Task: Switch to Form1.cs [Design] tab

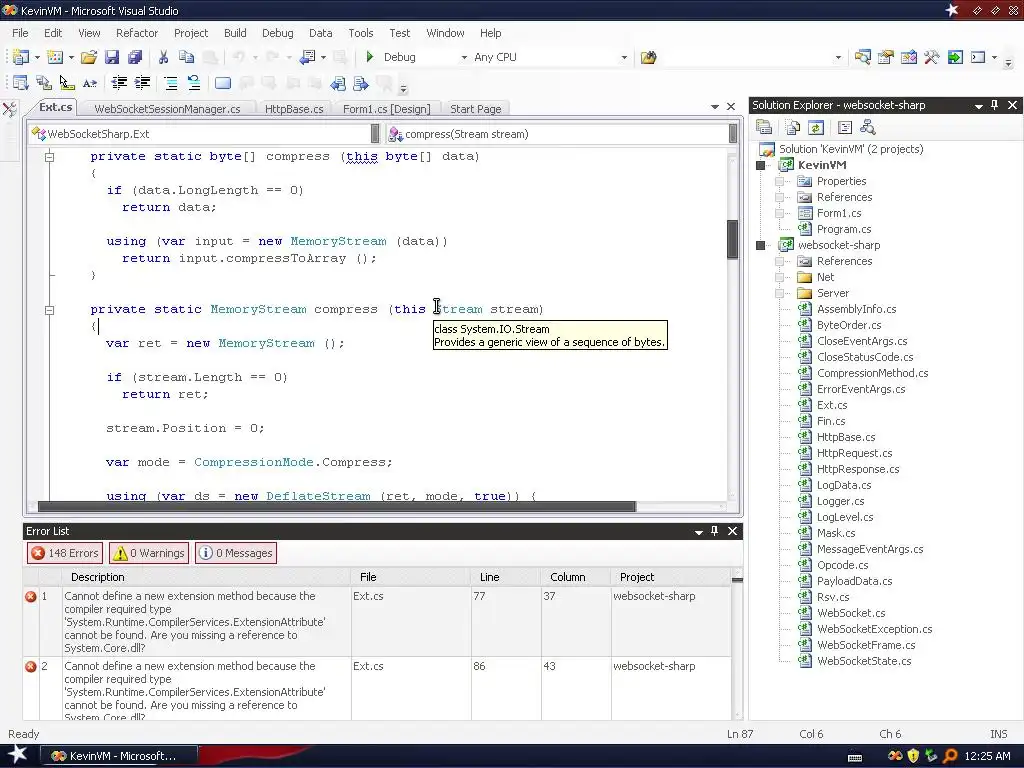Action: (387, 109)
